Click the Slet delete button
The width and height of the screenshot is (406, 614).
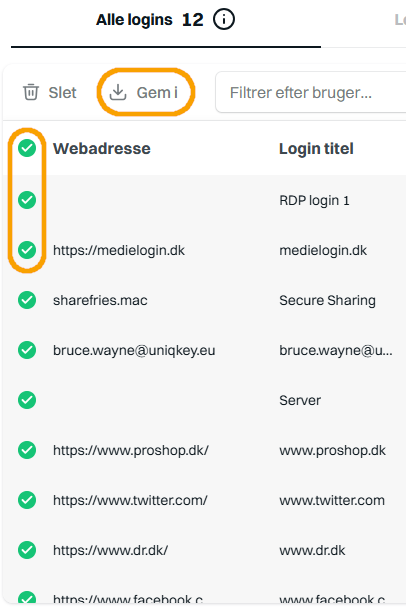click(x=50, y=92)
